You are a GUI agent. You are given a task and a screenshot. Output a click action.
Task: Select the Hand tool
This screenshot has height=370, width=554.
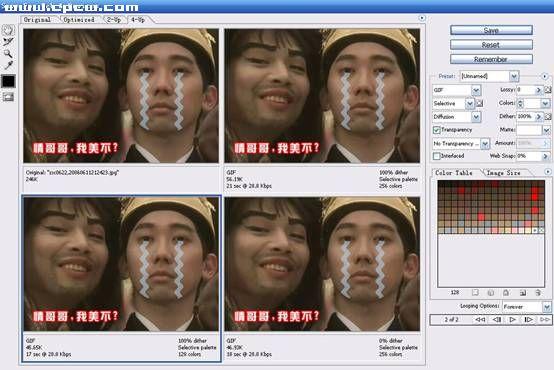coord(8,30)
